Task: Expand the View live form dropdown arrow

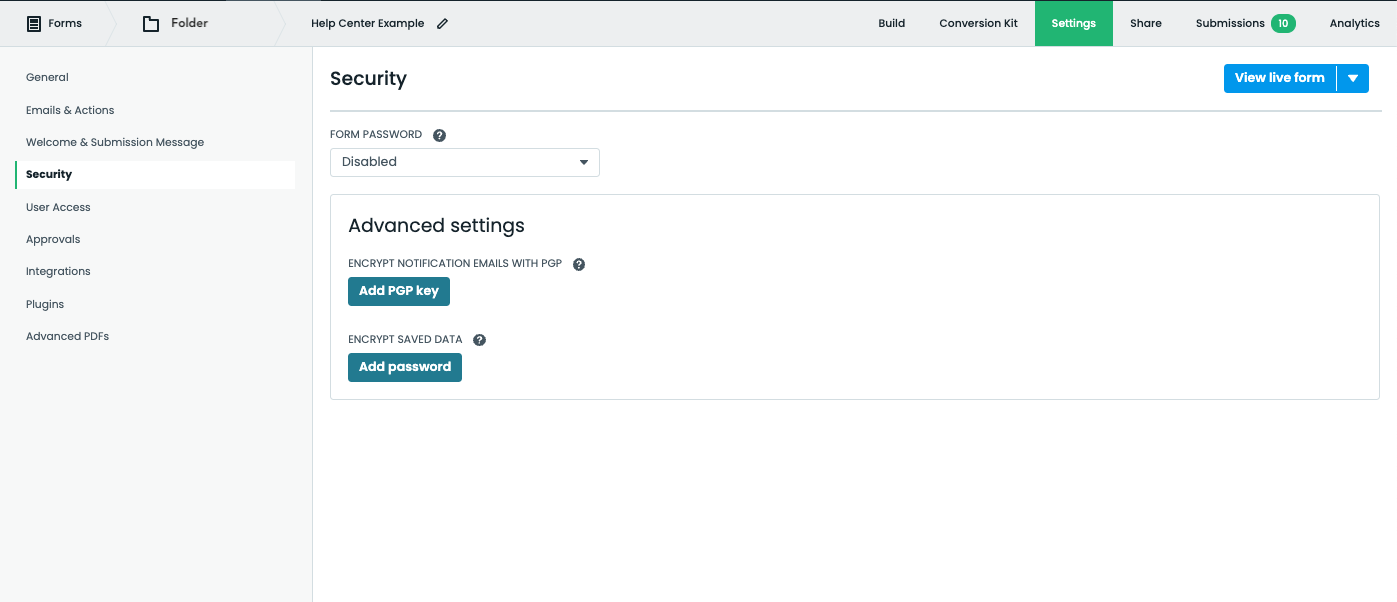Action: [x=1353, y=78]
